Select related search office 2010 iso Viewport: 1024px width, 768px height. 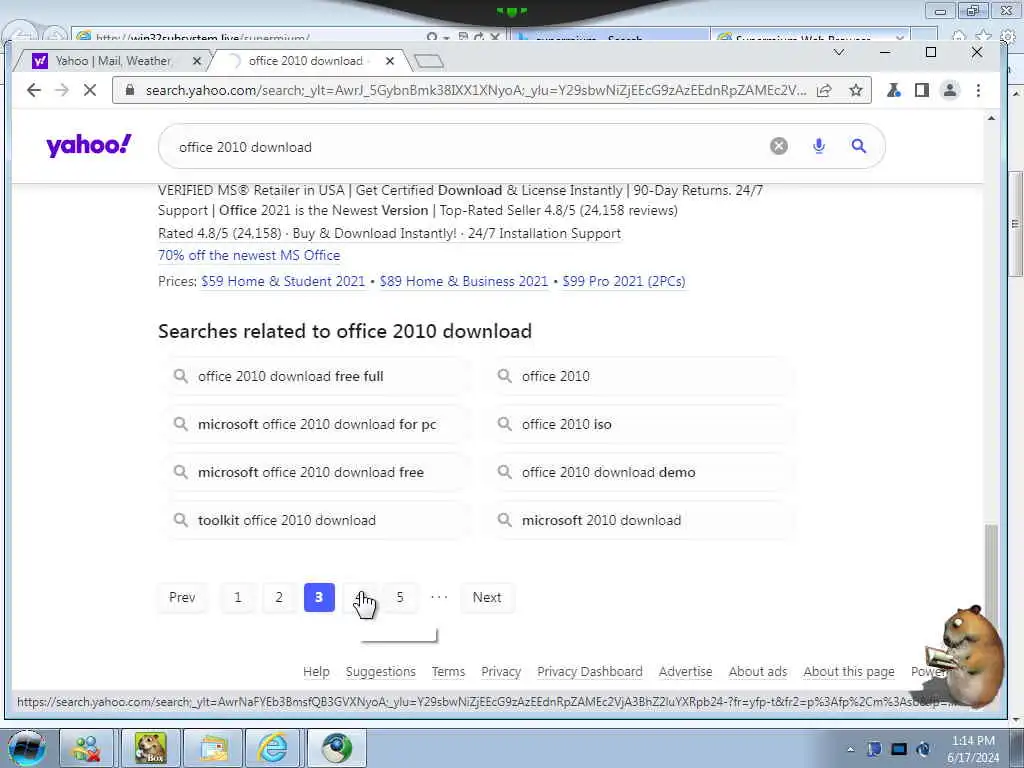[641, 424]
